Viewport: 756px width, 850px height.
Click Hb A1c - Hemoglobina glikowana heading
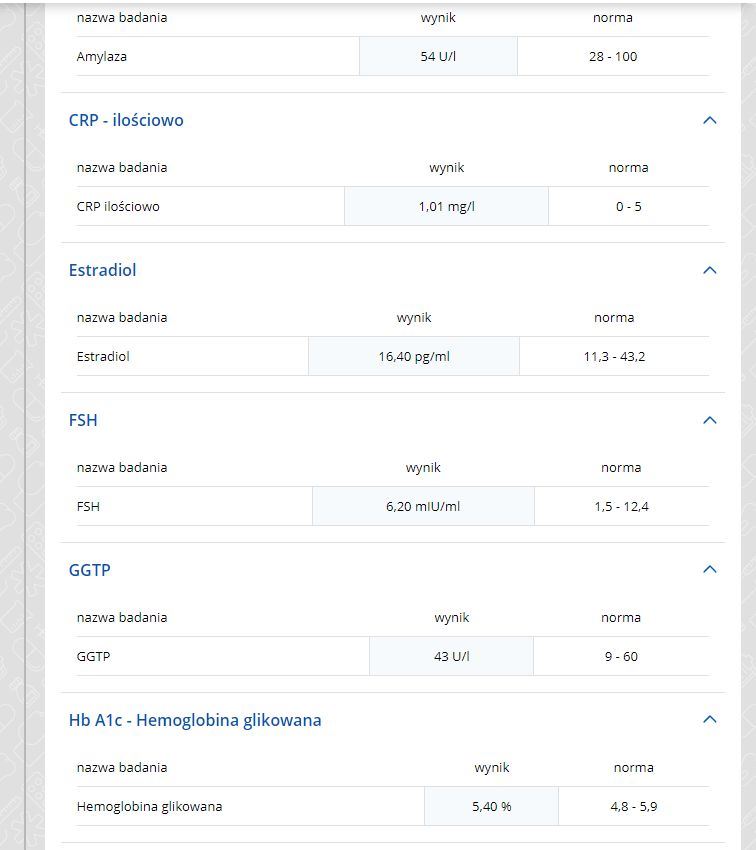[x=195, y=720]
